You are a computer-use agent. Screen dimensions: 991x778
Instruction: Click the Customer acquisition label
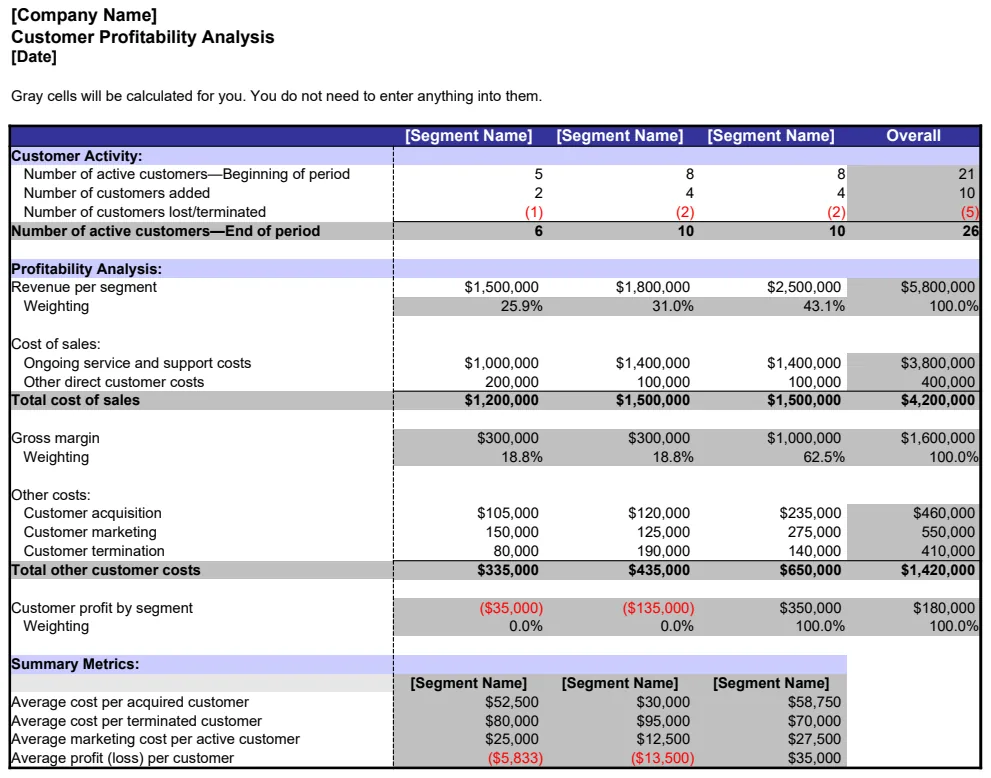[x=92, y=514]
